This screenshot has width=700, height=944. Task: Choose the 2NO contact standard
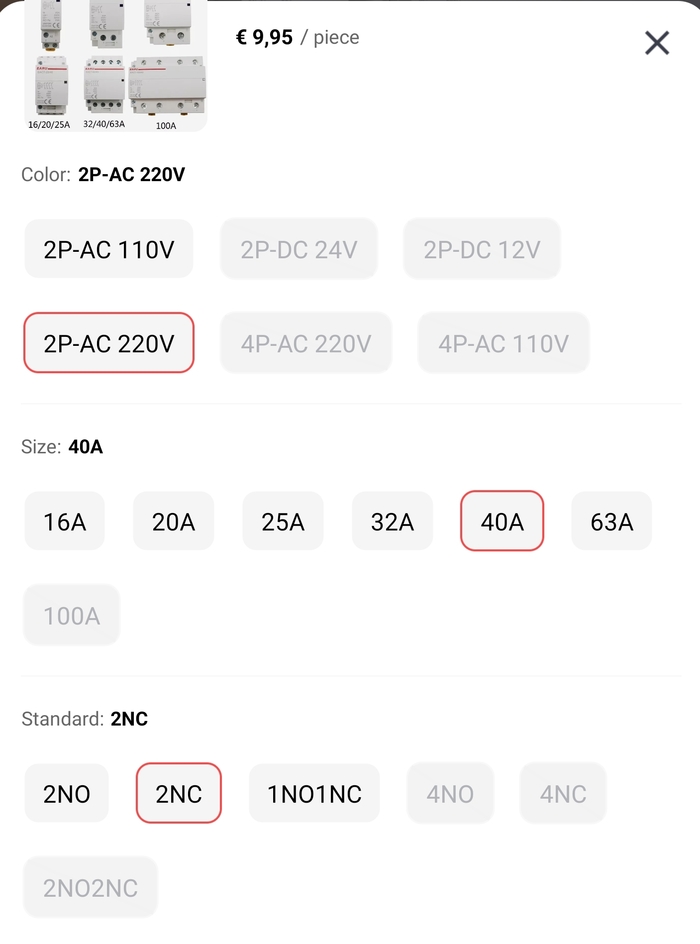click(x=67, y=794)
